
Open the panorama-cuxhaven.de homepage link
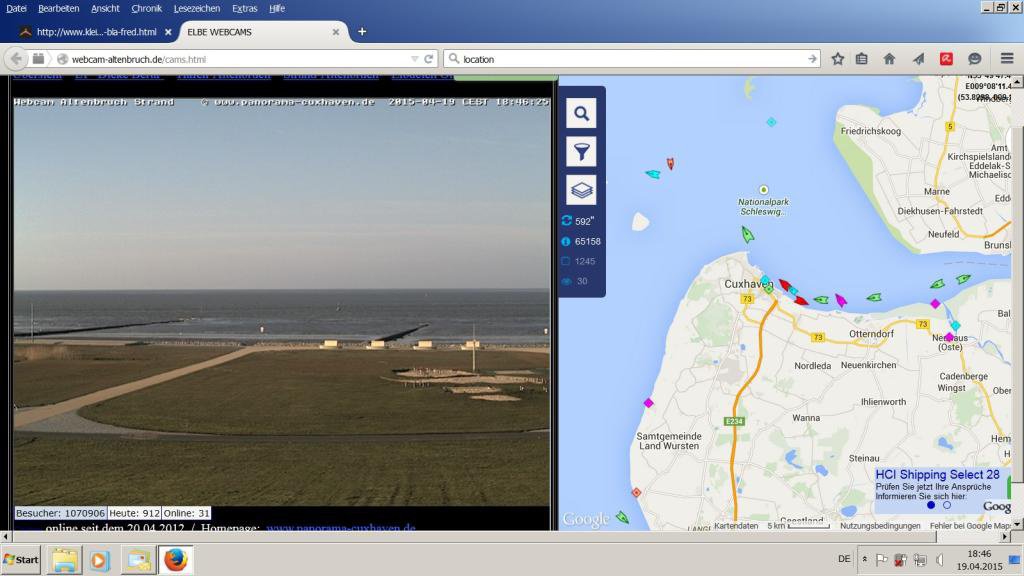[x=340, y=527]
